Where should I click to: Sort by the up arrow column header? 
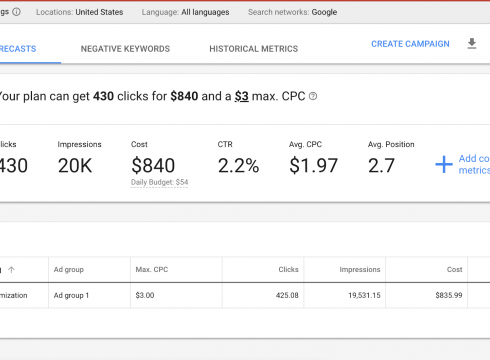11,270
